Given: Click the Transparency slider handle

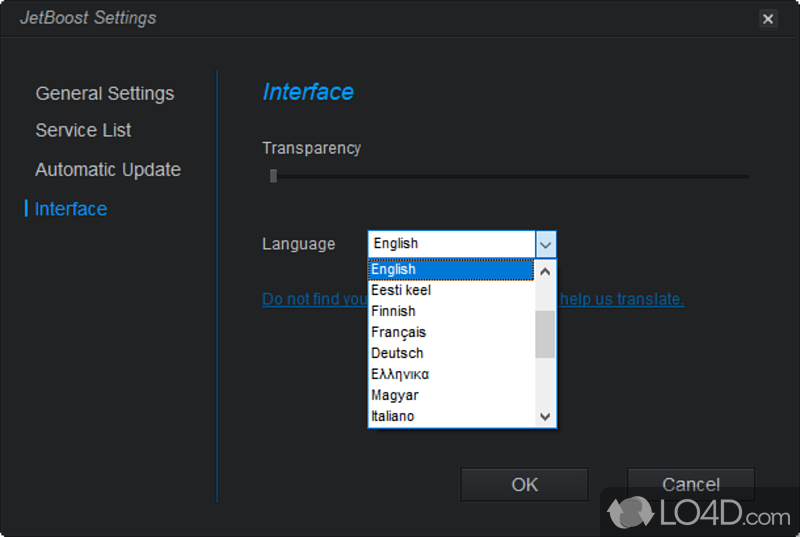Looking at the screenshot, I should [273, 176].
